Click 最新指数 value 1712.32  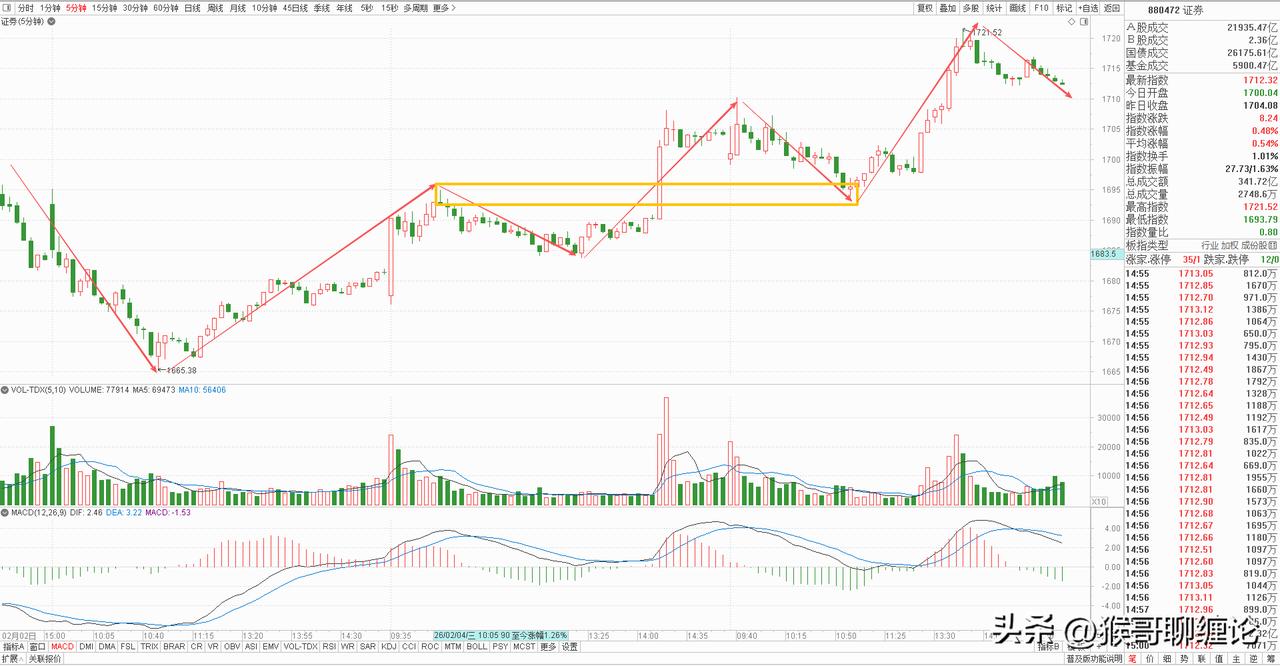pos(1259,80)
